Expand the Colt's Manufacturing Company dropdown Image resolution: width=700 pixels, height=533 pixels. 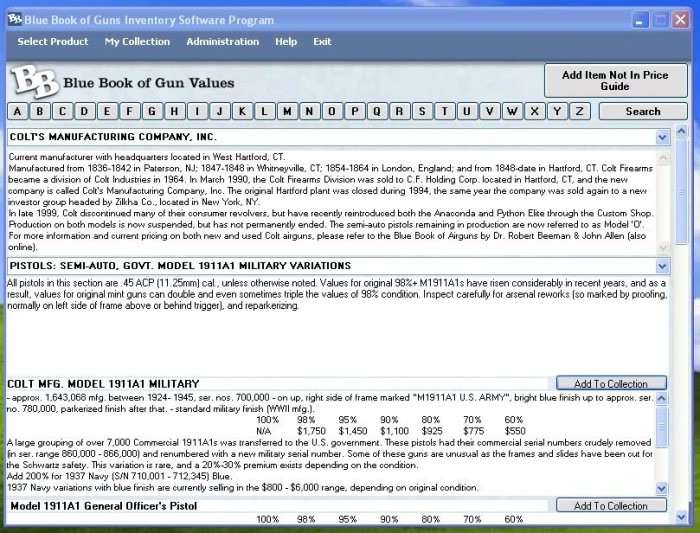[x=662, y=137]
